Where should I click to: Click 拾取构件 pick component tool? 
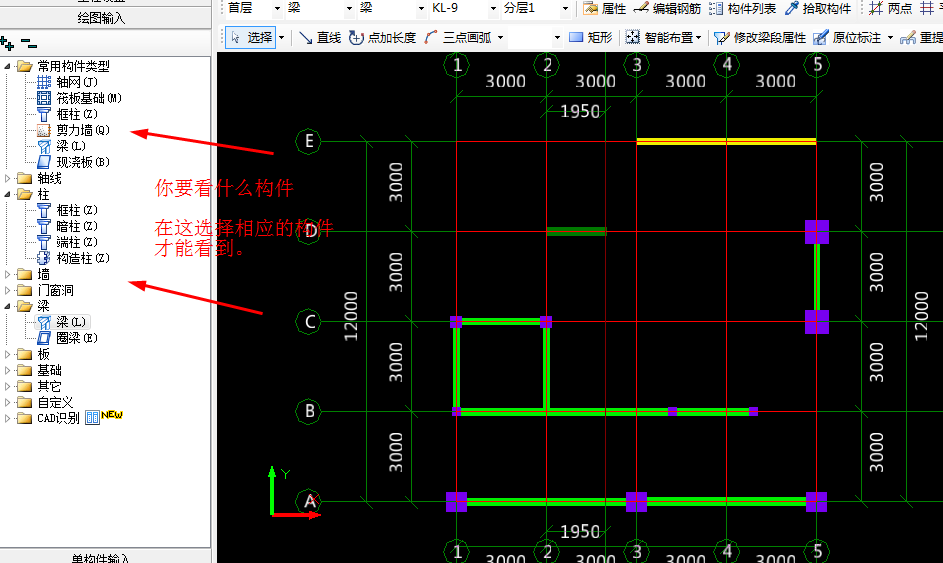[x=818, y=8]
